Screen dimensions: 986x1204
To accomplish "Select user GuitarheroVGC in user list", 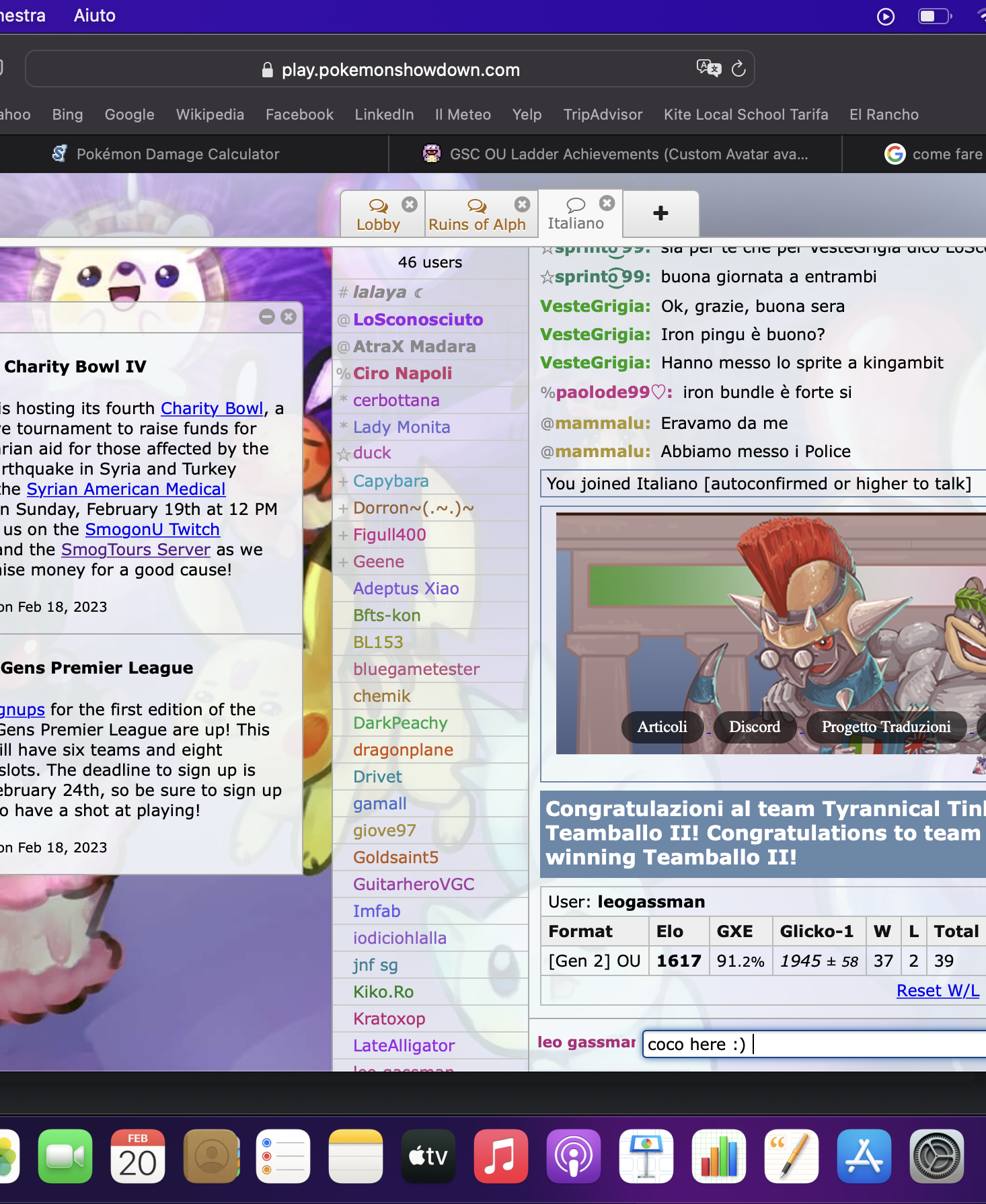I will pyautogui.click(x=430, y=884).
